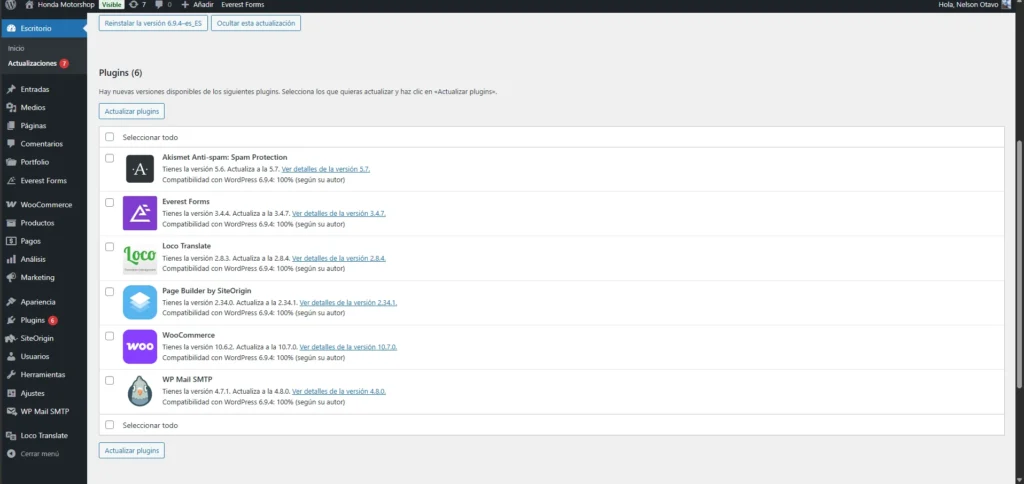Click the Herramientas wrench icon

11,375
